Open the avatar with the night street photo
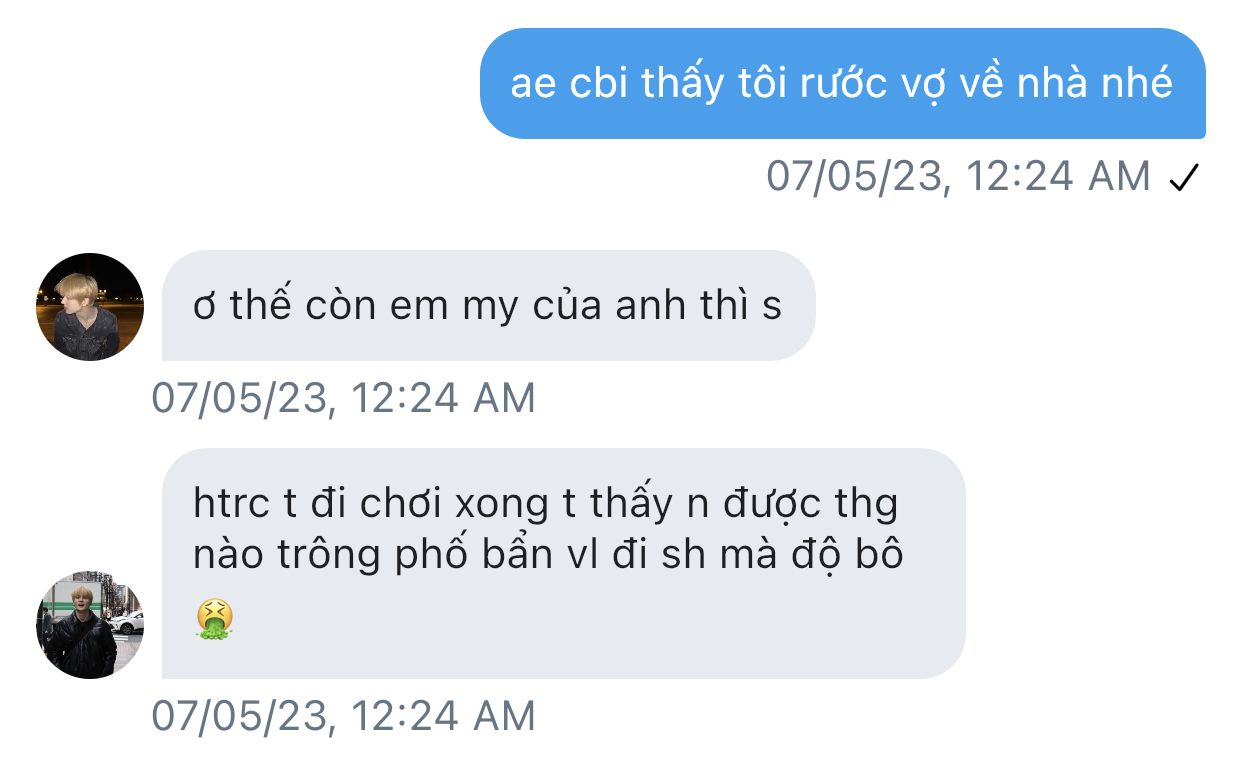 tap(90, 307)
